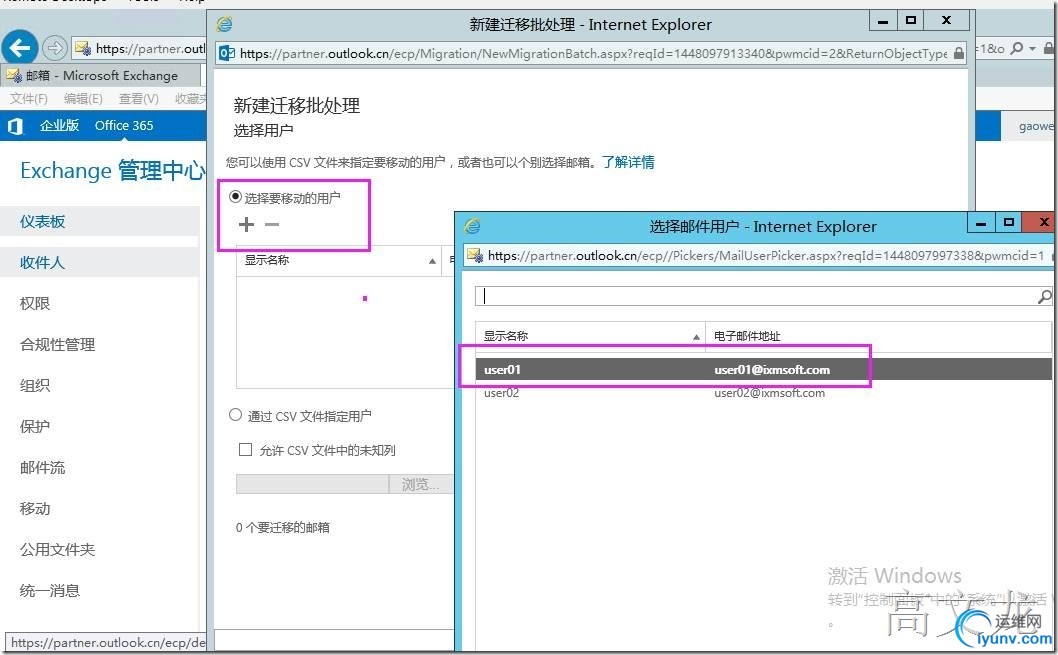Open 仪表板 in left navigation
Image resolution: width=1058 pixels, height=655 pixels.
(43, 221)
